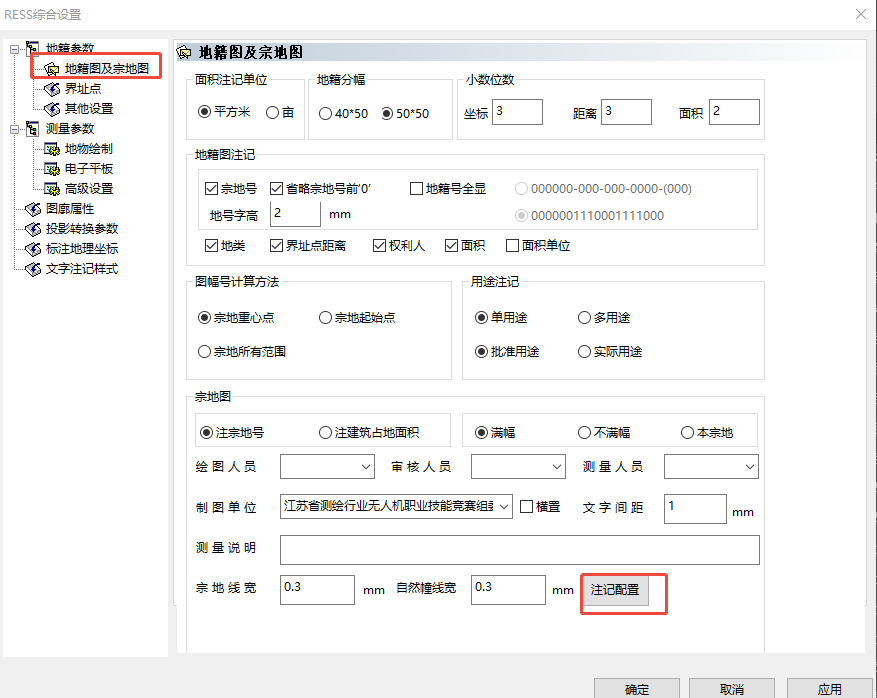This screenshot has height=698, width=877.
Task: Toggle the 面积 annotation checkbox
Action: click(451, 246)
